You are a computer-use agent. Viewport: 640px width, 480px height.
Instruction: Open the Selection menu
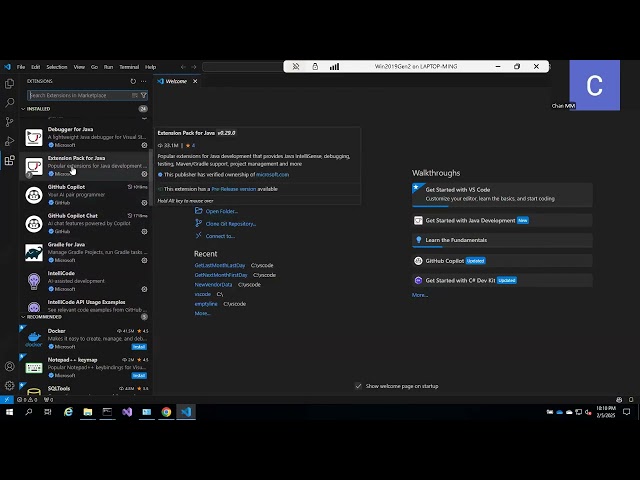coord(57,67)
